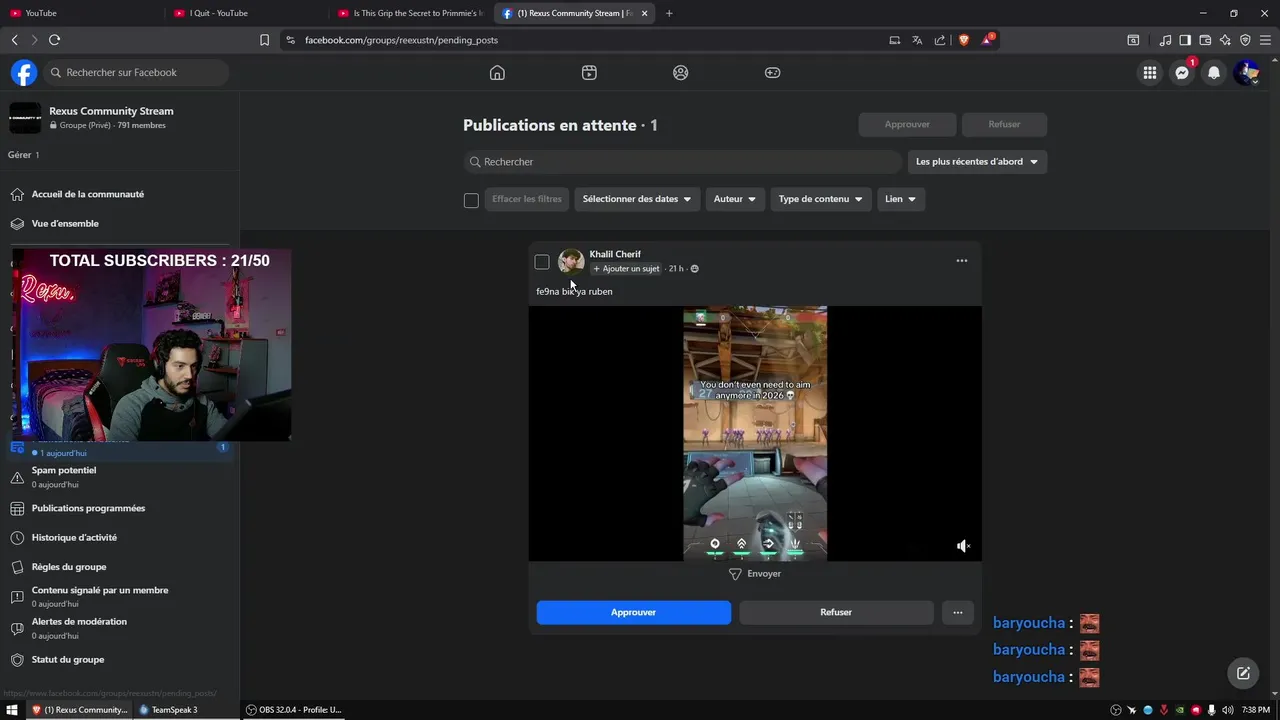Click Ajouter un sujet on the post
This screenshot has width=1280, height=720.
pos(626,268)
